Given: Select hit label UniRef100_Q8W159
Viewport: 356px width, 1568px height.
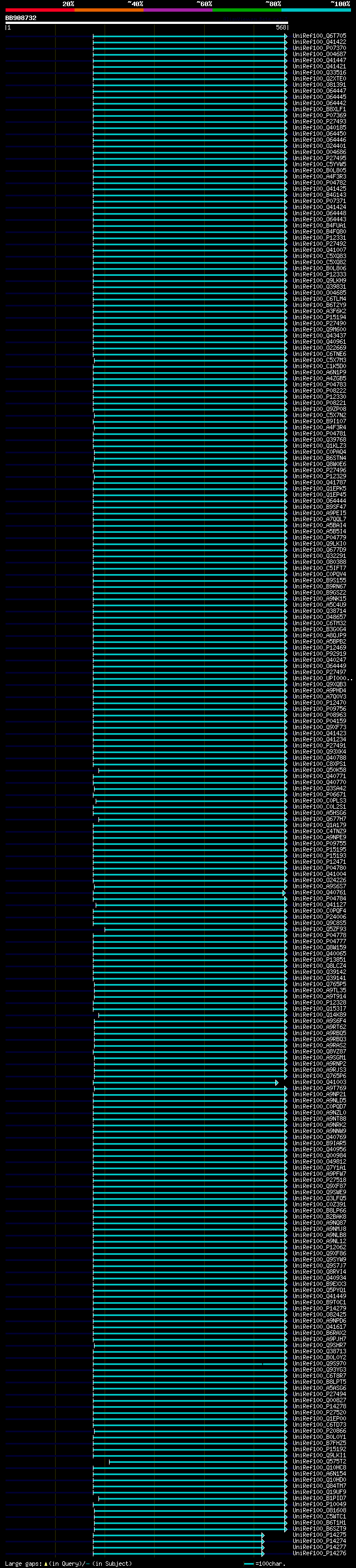Looking at the screenshot, I should (319, 947).
